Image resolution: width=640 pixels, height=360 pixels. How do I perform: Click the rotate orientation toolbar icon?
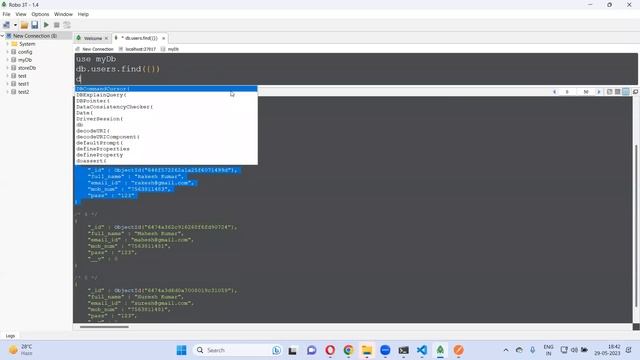click(67, 25)
